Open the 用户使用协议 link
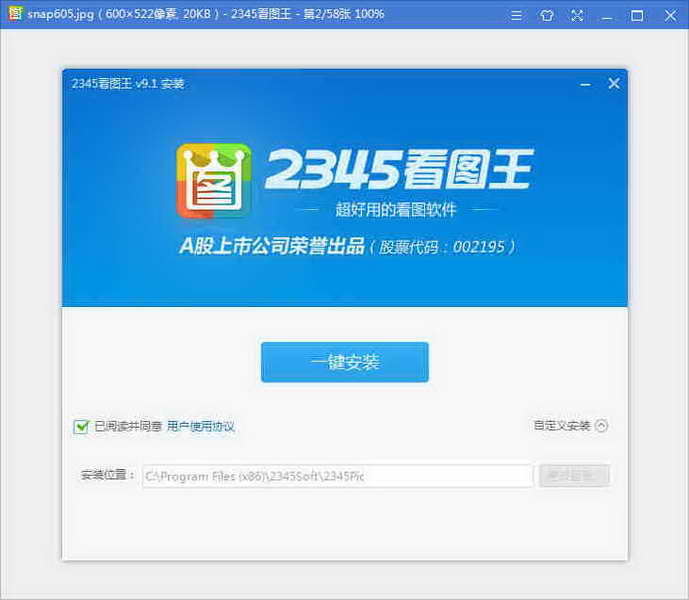The height and width of the screenshot is (600, 689). [201, 426]
